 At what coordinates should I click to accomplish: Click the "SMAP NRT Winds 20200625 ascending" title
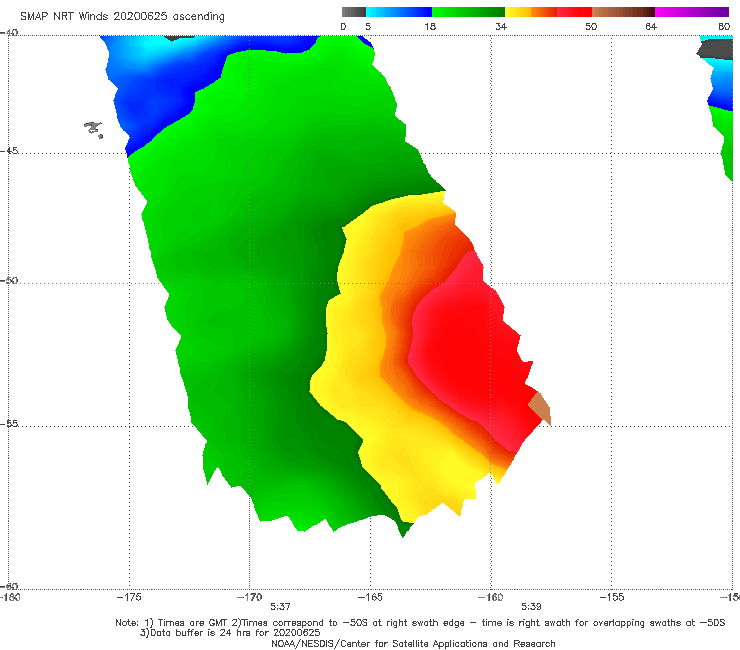tap(122, 16)
